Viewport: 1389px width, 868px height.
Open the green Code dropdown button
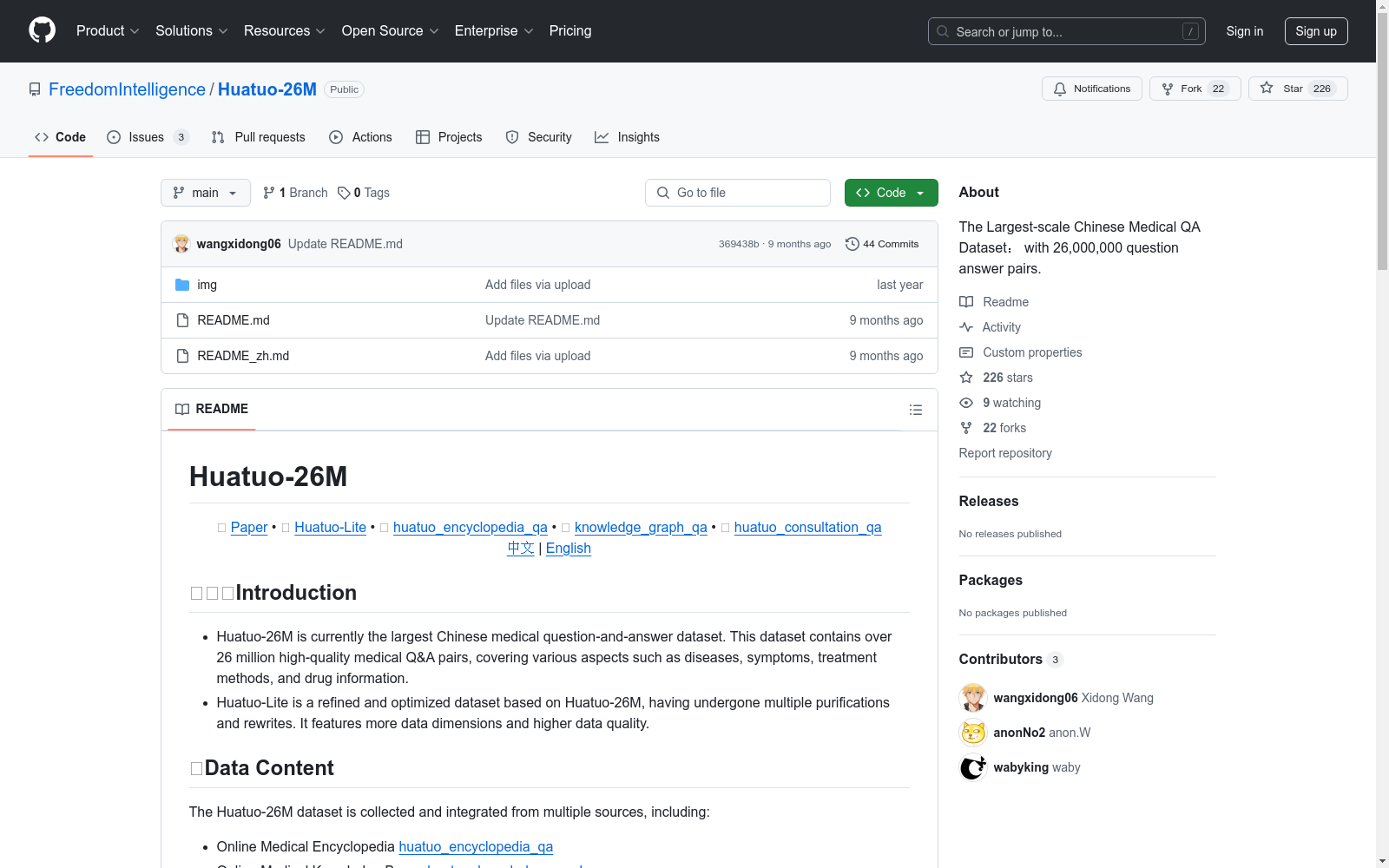pyautogui.click(x=891, y=193)
